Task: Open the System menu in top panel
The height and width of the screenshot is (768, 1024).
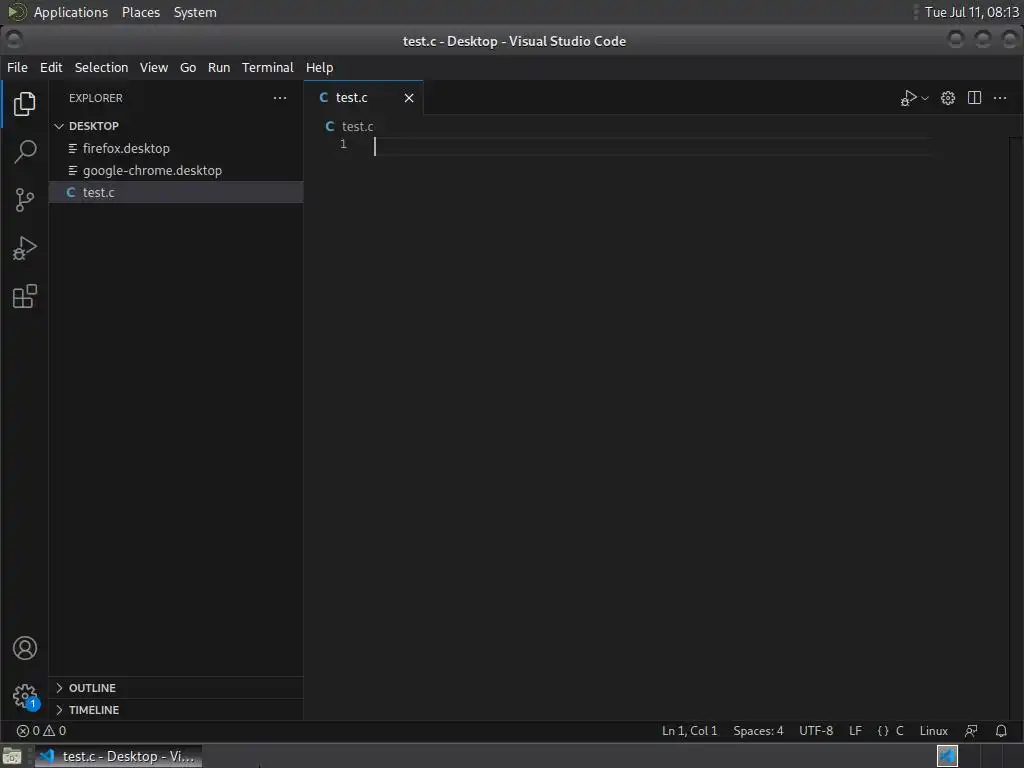Action: [x=195, y=12]
